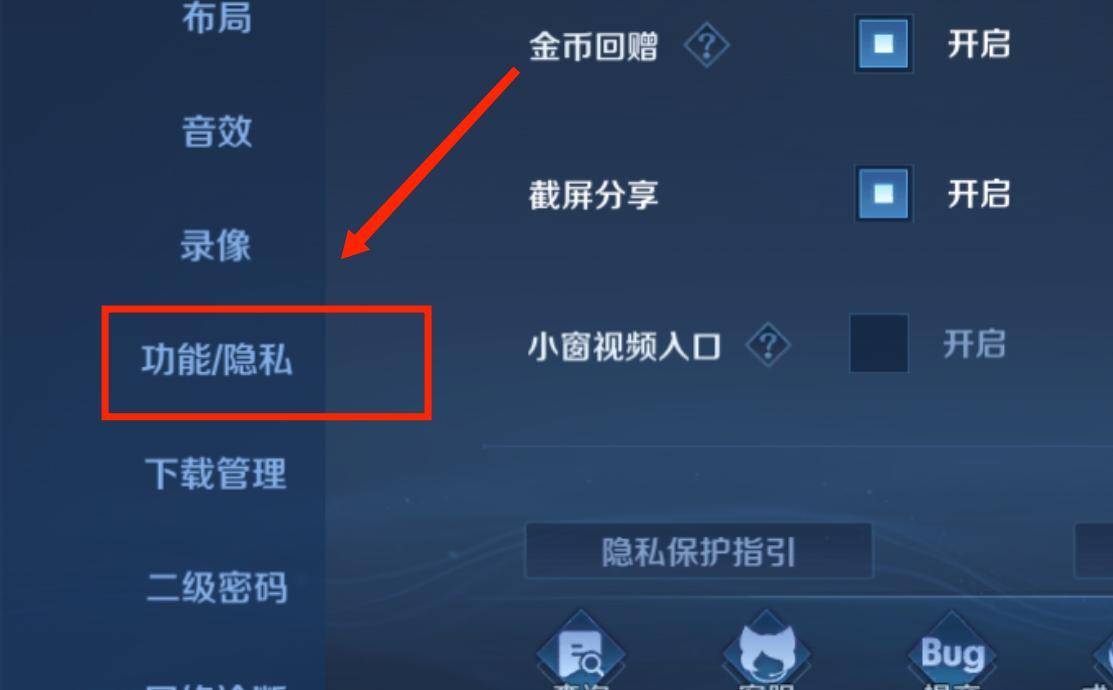Screen dimensions: 1113x690
Task: Go to the 录像 tab
Action: pos(216,245)
